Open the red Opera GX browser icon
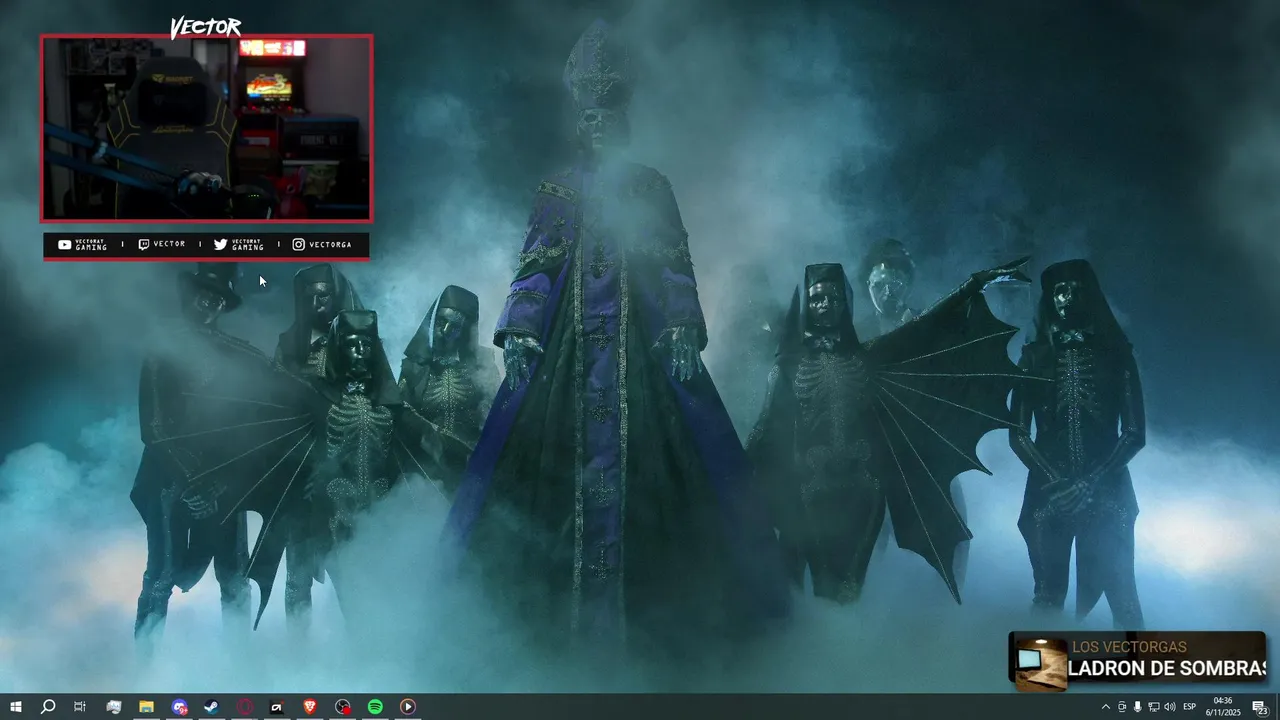 245,707
